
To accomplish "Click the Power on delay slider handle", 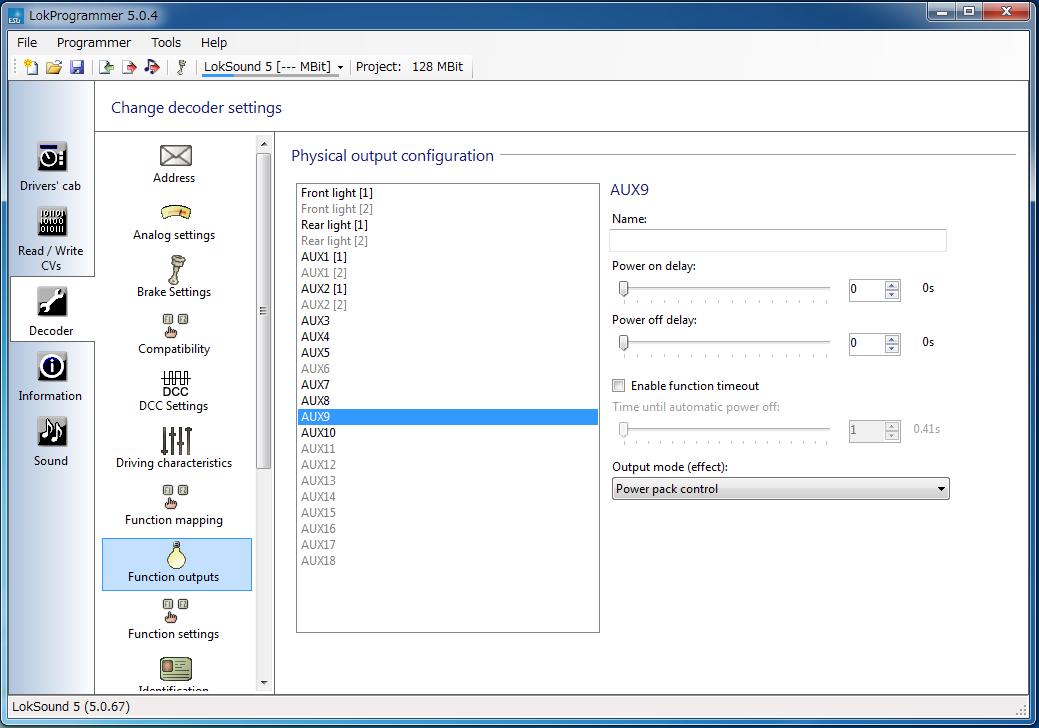I will (x=624, y=289).
